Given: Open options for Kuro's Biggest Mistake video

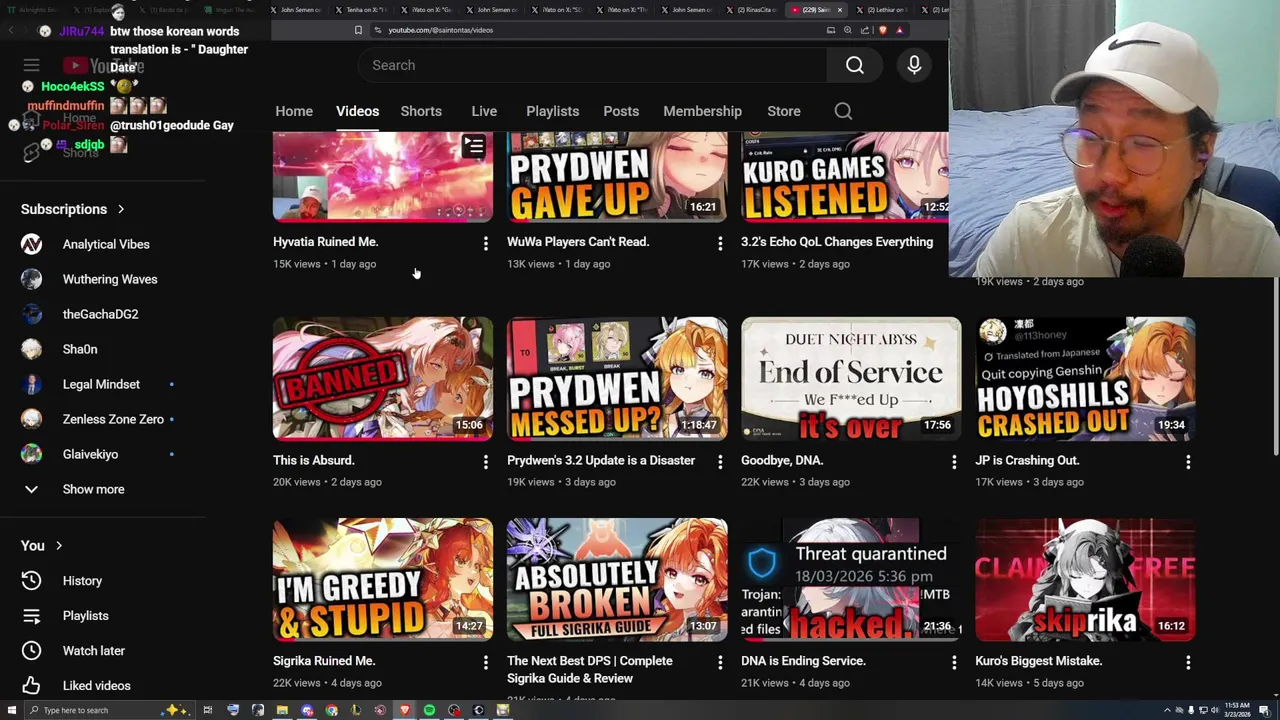Looking at the screenshot, I should pyautogui.click(x=1188, y=662).
